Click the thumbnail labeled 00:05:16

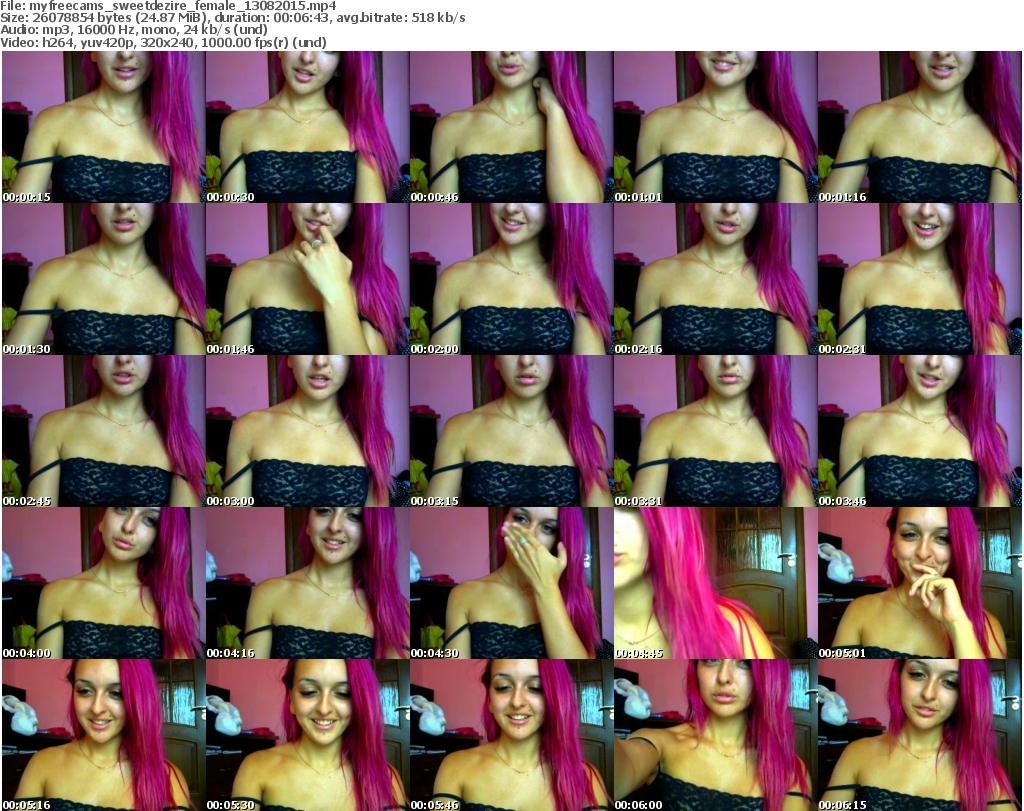pyautogui.click(x=103, y=735)
